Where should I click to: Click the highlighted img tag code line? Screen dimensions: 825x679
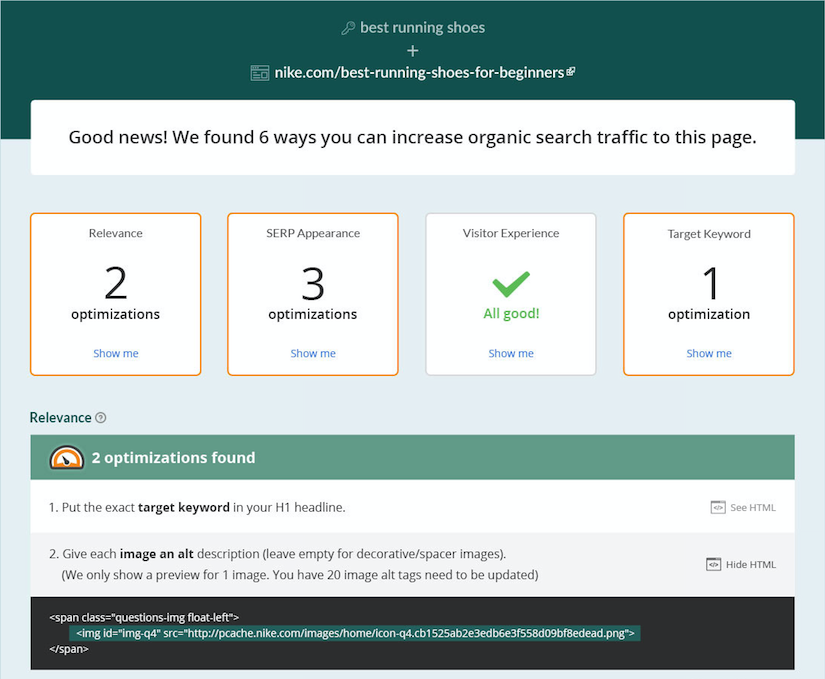pos(353,633)
